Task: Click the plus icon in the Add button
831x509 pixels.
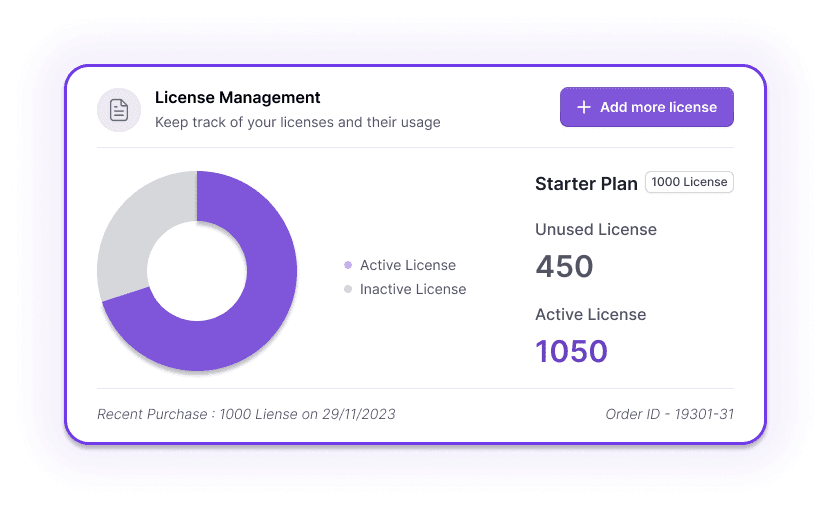Action: click(x=584, y=107)
